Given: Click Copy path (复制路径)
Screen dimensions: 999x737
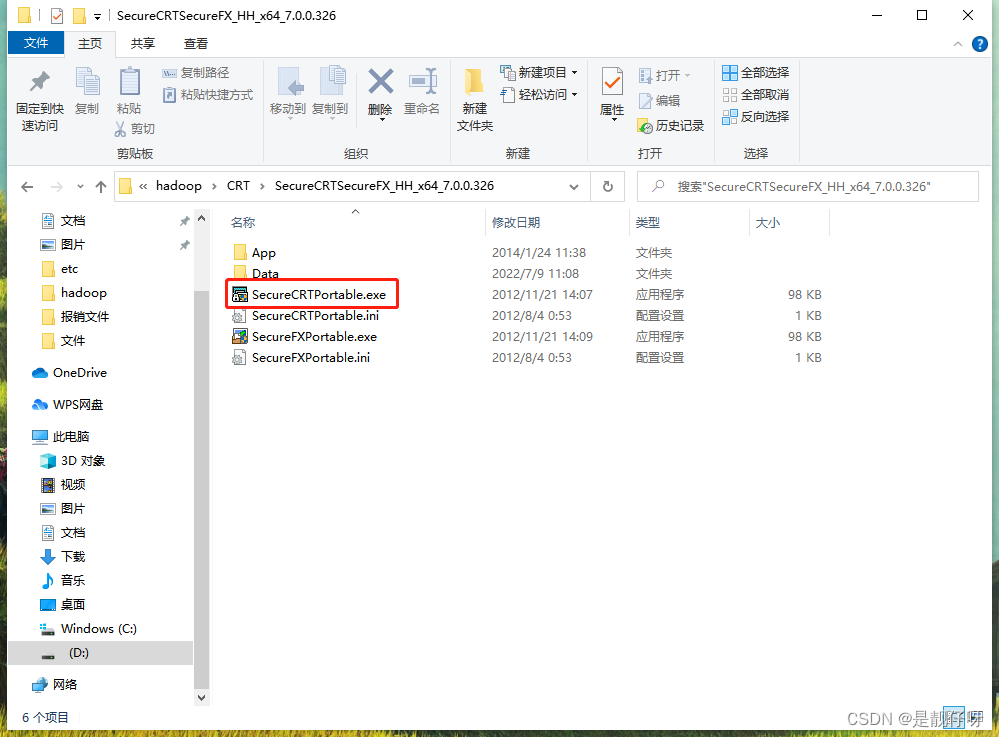Looking at the screenshot, I should 196,73.
